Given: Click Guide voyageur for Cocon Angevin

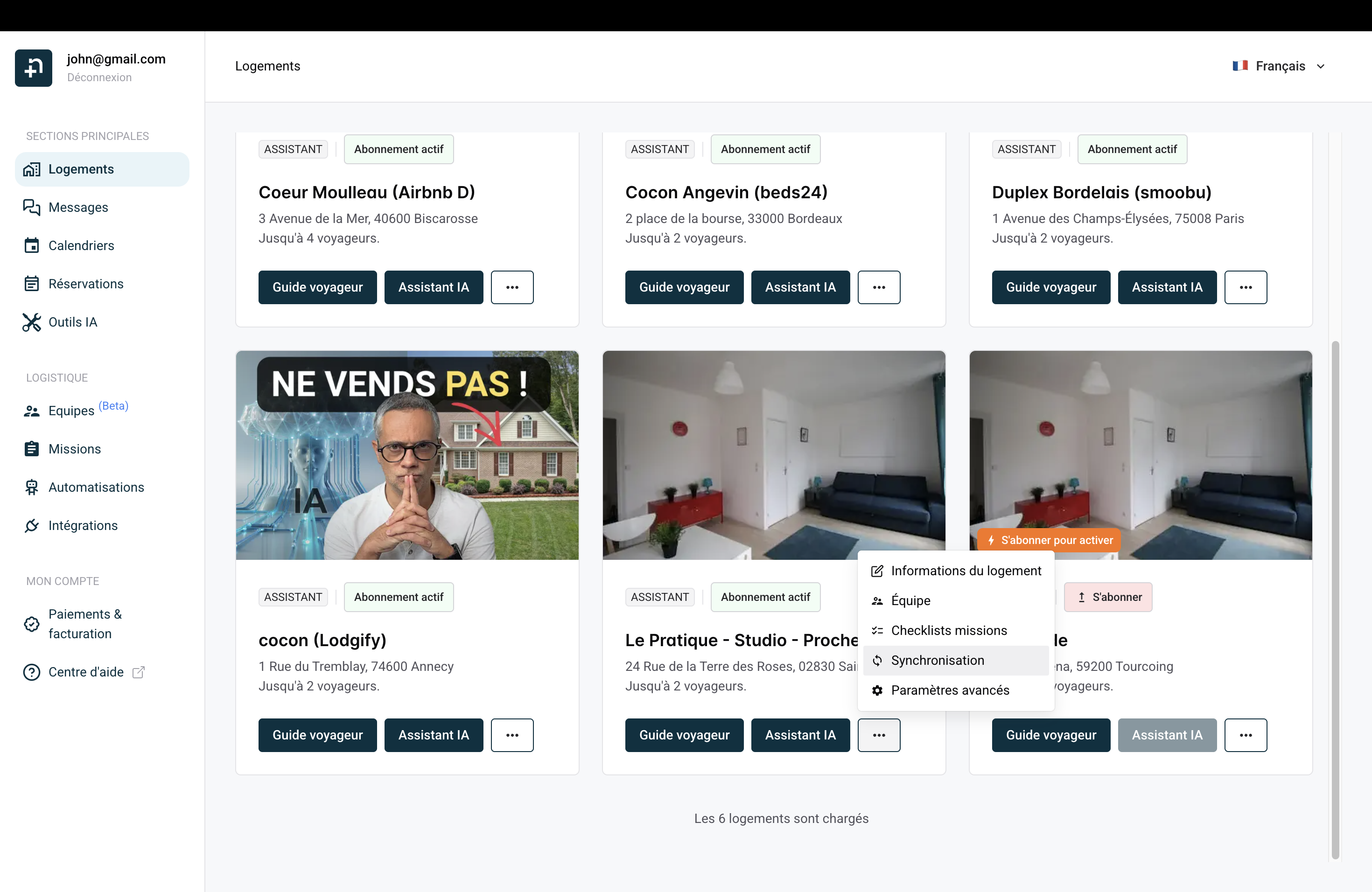Looking at the screenshot, I should (x=684, y=287).
